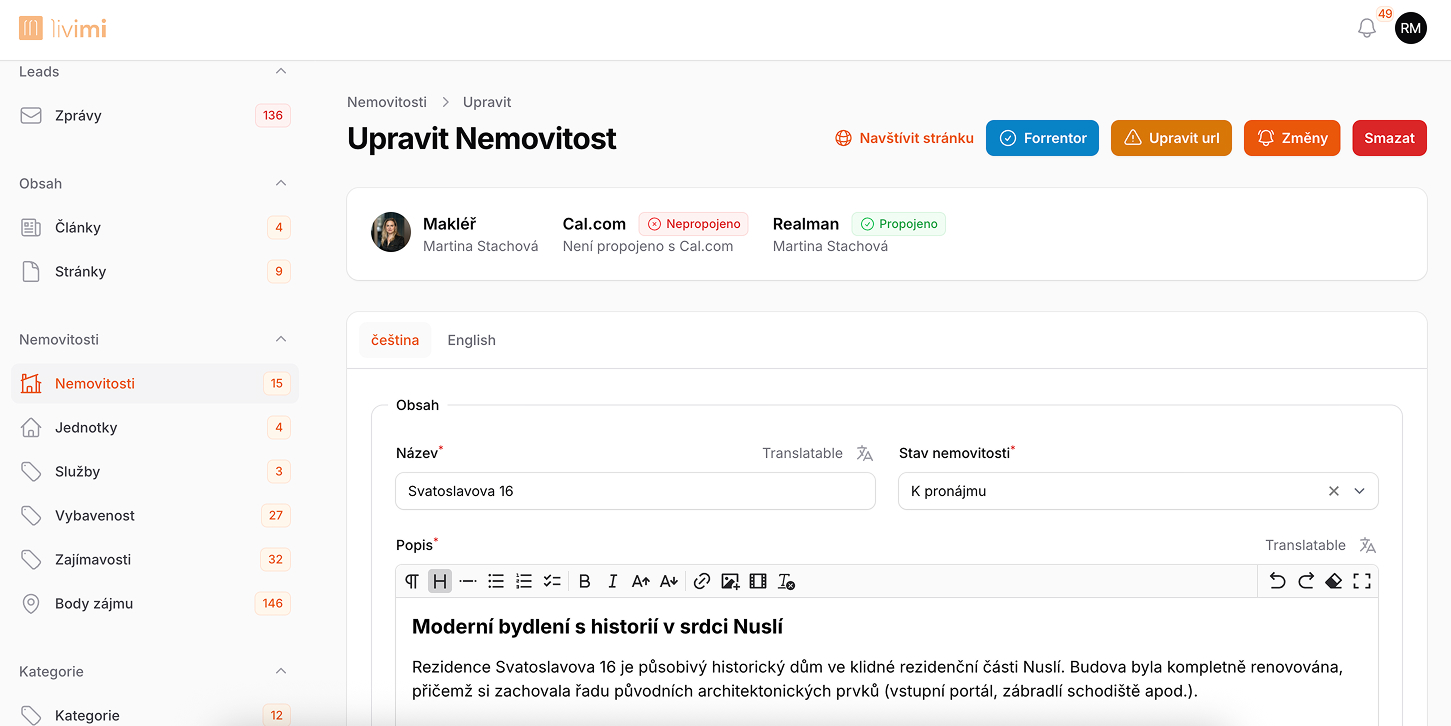The image size is (1451, 726).
Task: Click the livimi logo
Action: tap(62, 28)
